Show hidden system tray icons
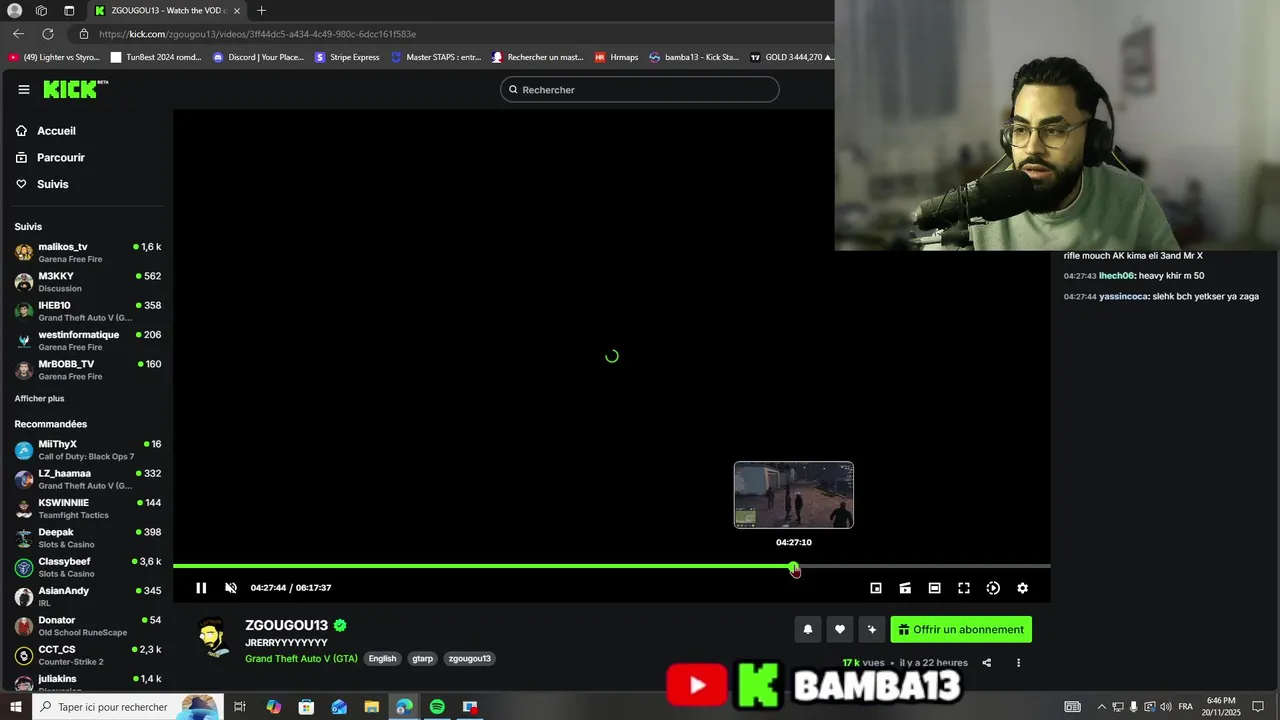 tap(1102, 707)
